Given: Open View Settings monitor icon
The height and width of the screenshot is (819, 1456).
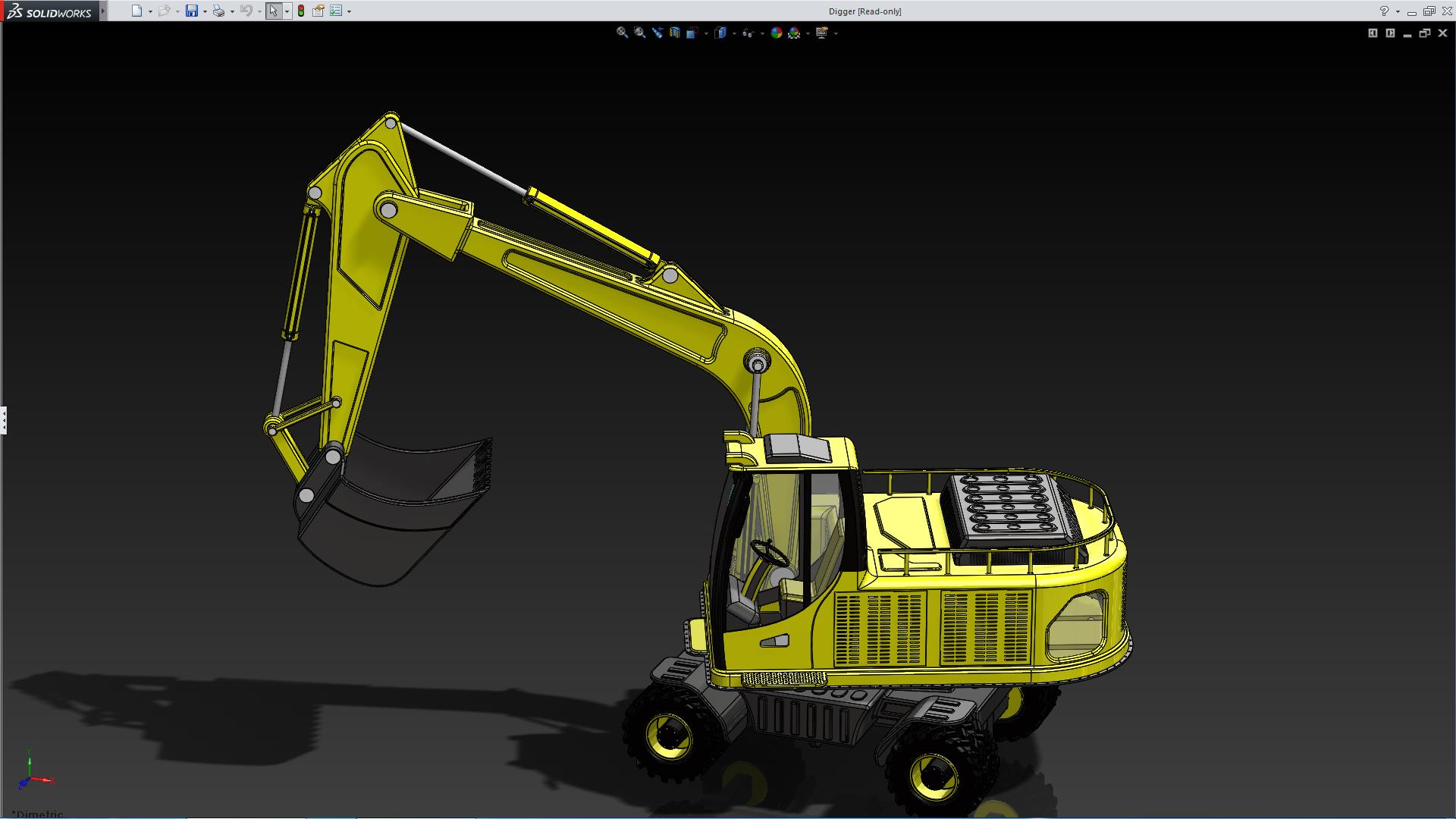Looking at the screenshot, I should (x=822, y=33).
